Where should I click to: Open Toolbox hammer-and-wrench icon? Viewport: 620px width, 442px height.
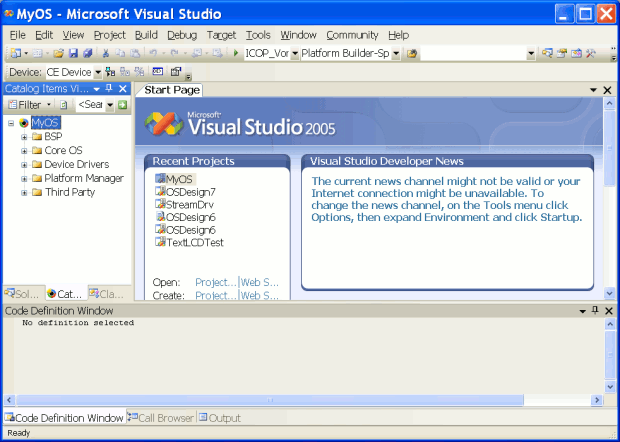591,53
